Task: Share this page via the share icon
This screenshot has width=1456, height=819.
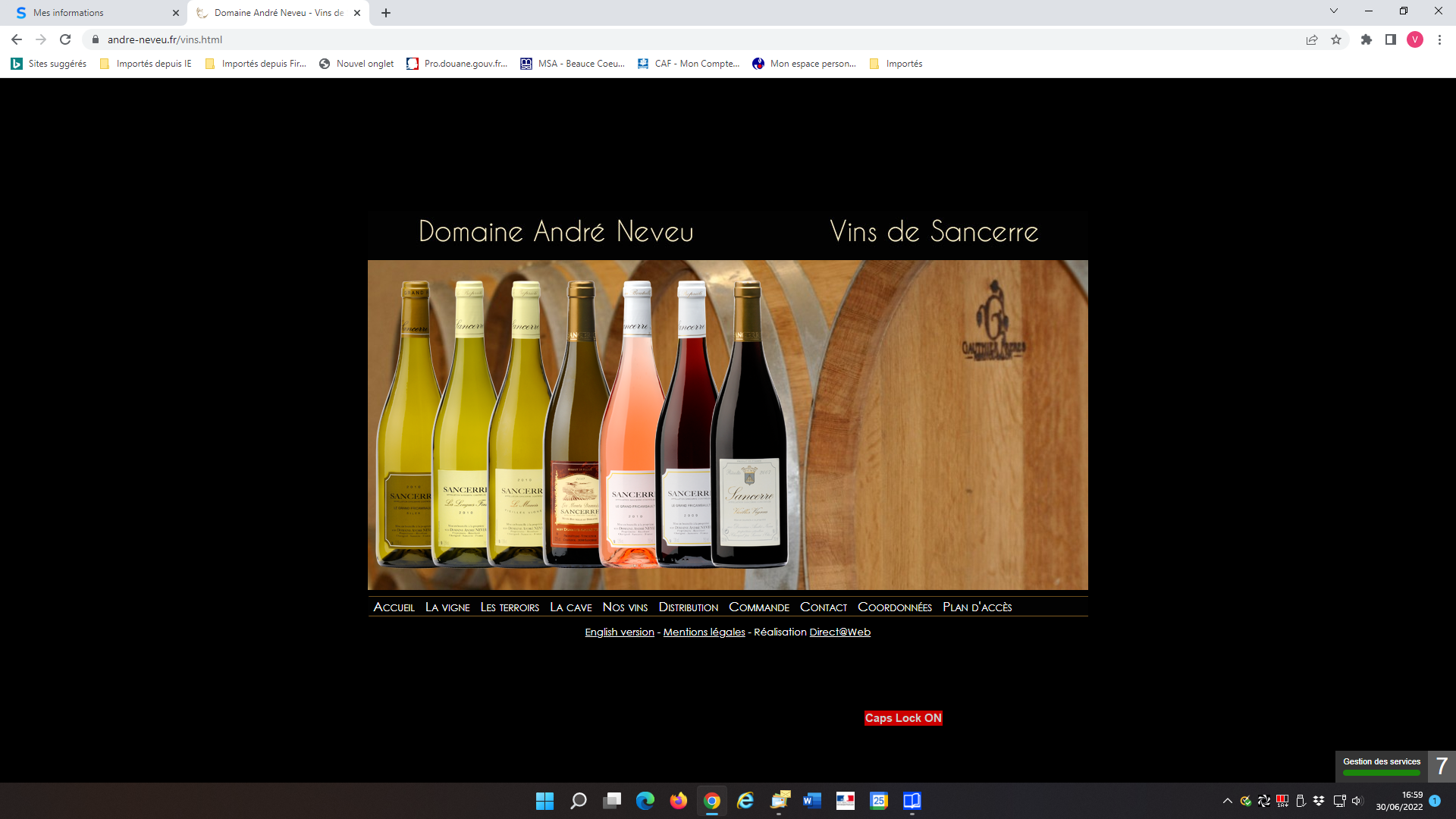Action: pyautogui.click(x=1312, y=39)
